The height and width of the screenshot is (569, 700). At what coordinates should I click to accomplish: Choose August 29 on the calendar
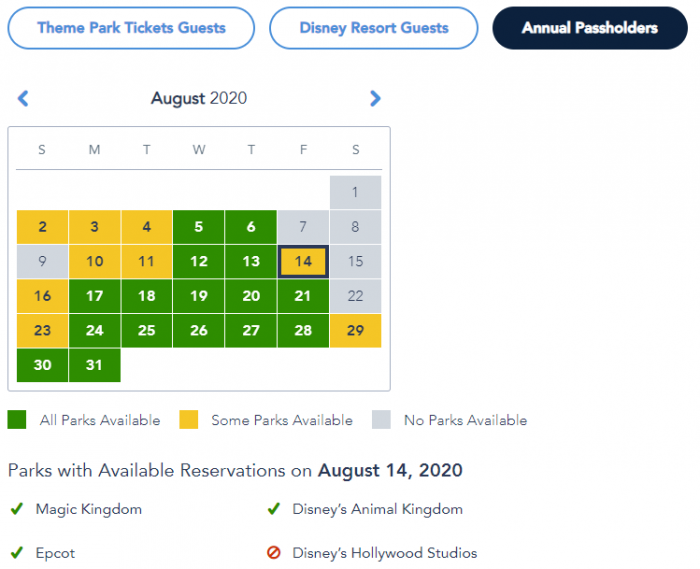click(x=355, y=330)
